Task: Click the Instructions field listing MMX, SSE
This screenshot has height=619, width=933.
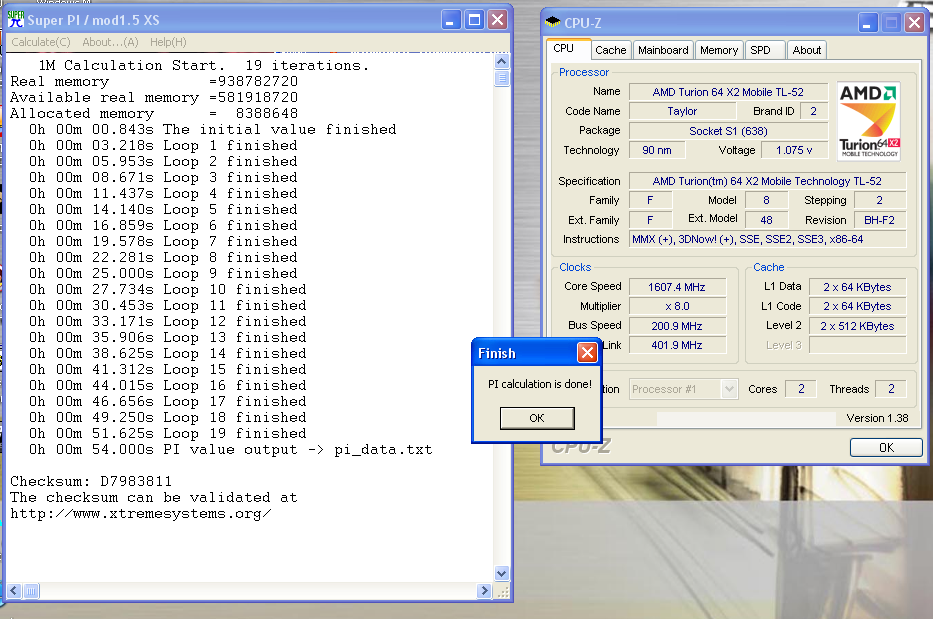Action: pos(768,239)
